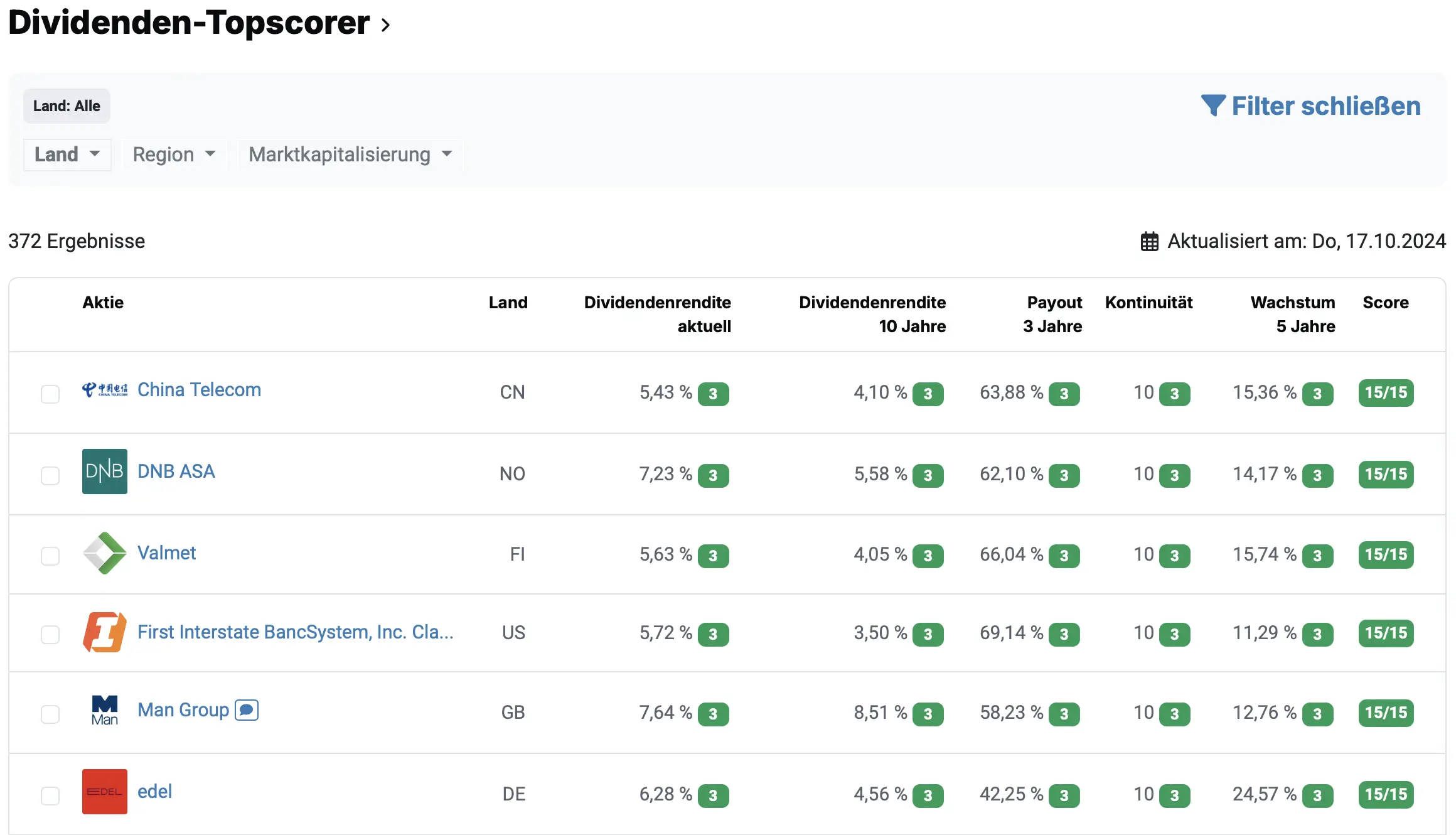The height and width of the screenshot is (835, 1456).
Task: Tick the checkbox for China Telecom
Action: [50, 394]
